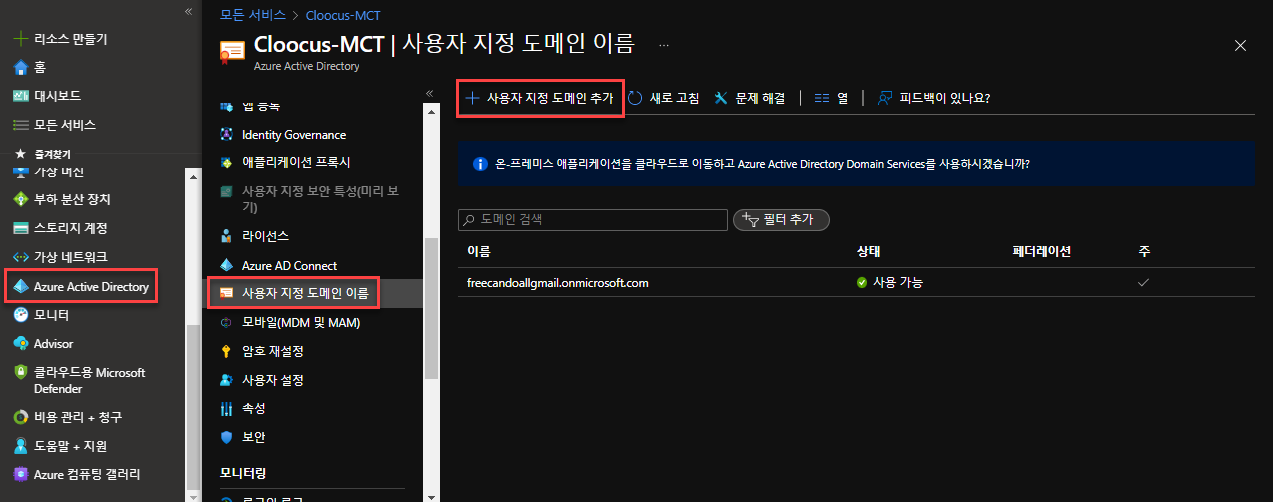The width and height of the screenshot is (1273, 502).
Task: Click the 모든 서비스 list icon
Action: tap(20, 125)
